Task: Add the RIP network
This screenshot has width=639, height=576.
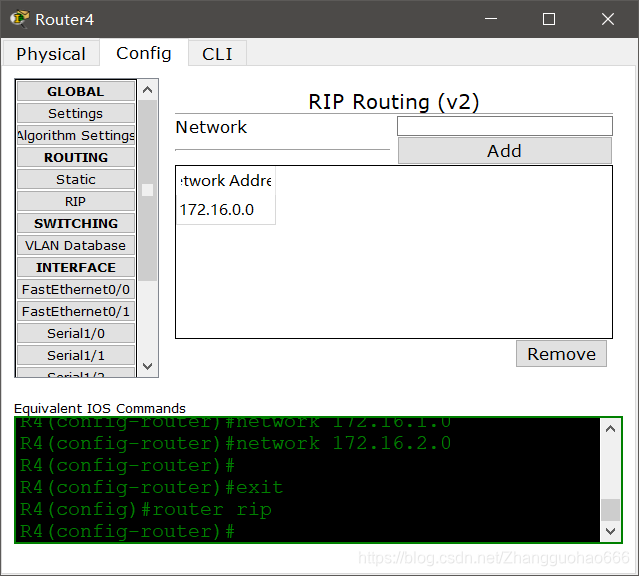Action: click(505, 151)
